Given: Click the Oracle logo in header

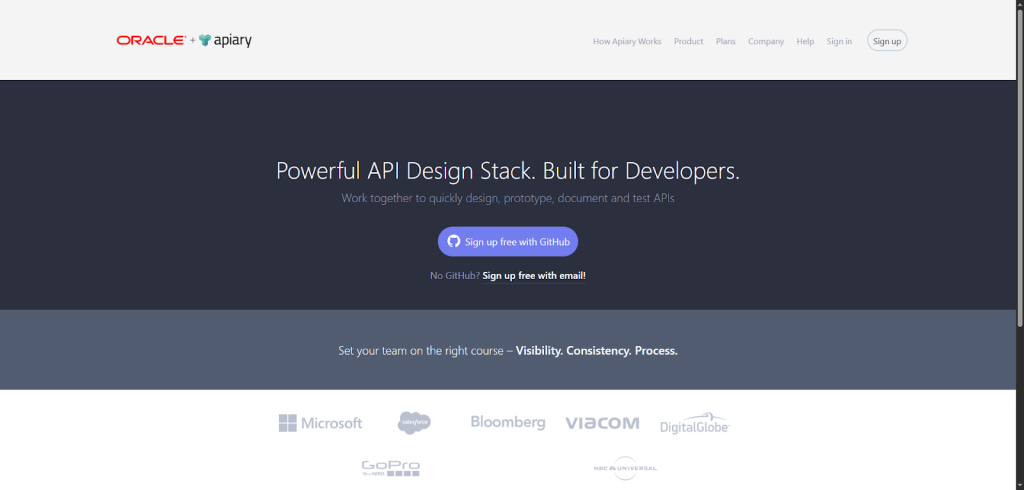Looking at the screenshot, I should click(150, 41).
